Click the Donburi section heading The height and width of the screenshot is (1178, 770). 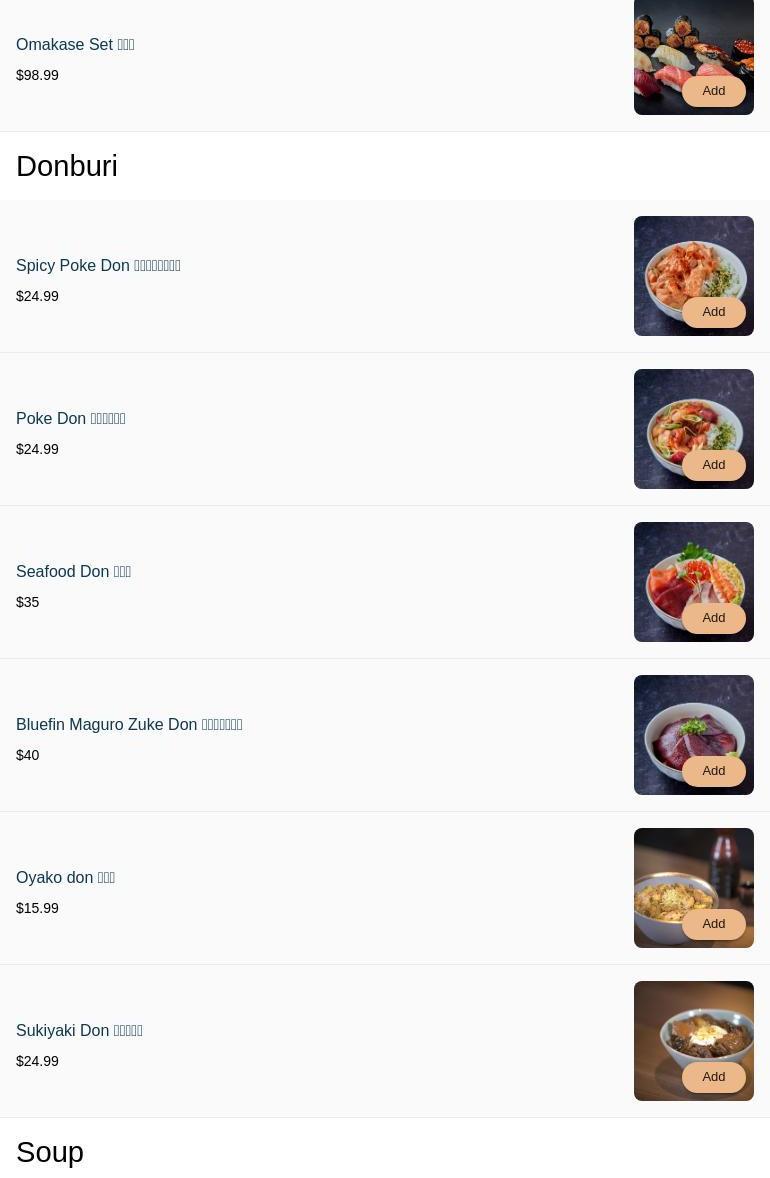(x=67, y=166)
